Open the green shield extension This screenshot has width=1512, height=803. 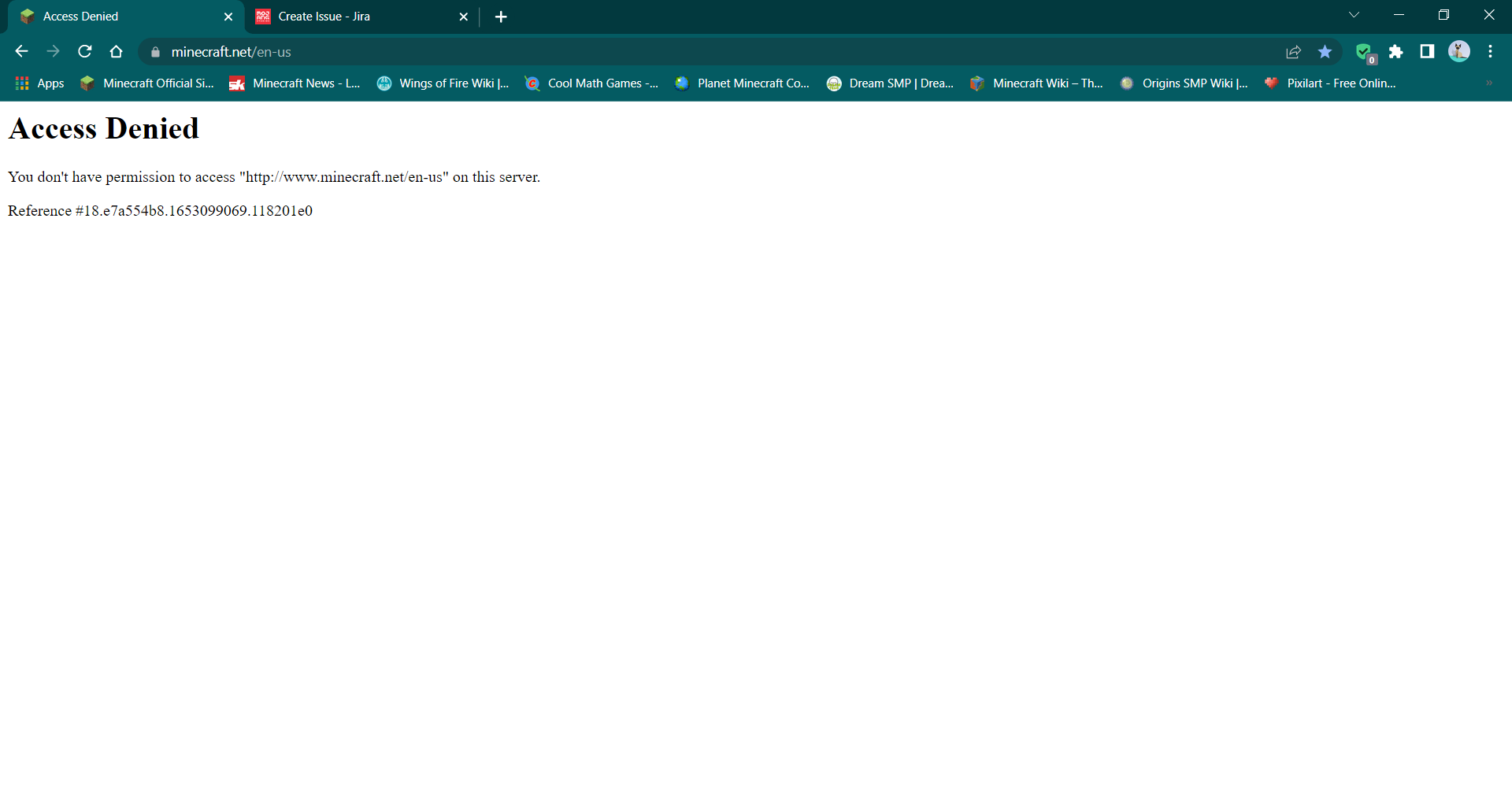coord(1365,53)
